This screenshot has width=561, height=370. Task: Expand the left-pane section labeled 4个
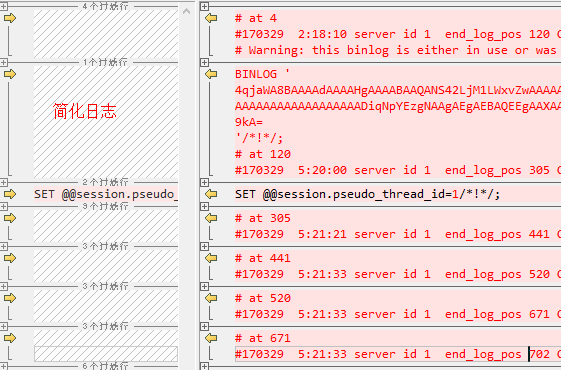coord(4,6)
